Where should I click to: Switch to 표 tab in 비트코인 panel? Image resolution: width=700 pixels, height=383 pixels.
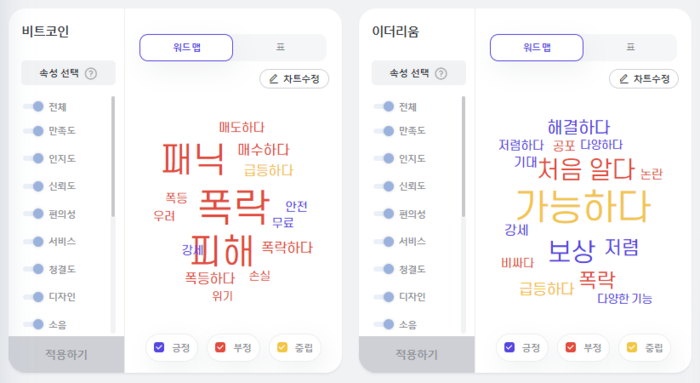[280, 47]
